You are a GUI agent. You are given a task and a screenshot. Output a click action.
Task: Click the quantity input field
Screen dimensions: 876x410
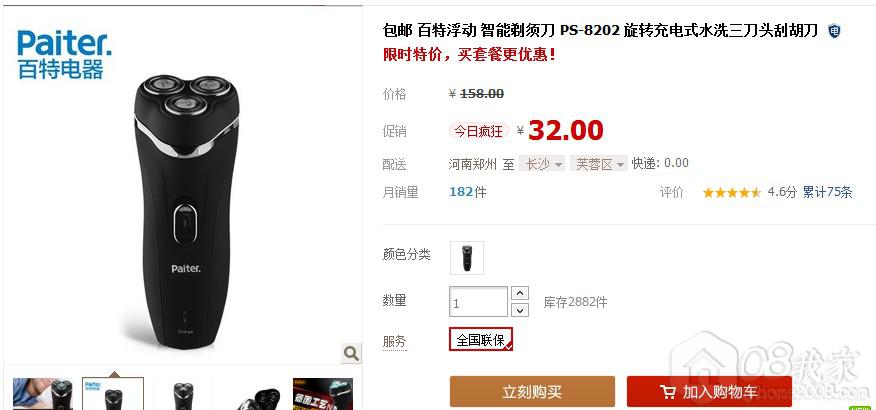click(478, 302)
